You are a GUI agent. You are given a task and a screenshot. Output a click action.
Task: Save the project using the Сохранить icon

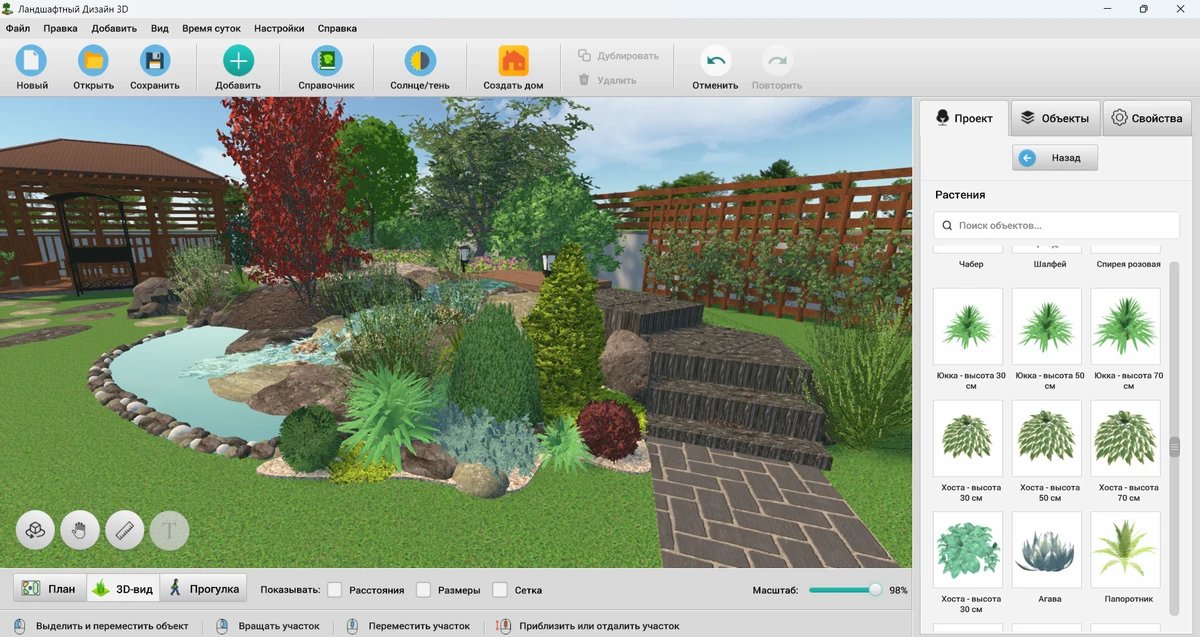[x=155, y=62]
